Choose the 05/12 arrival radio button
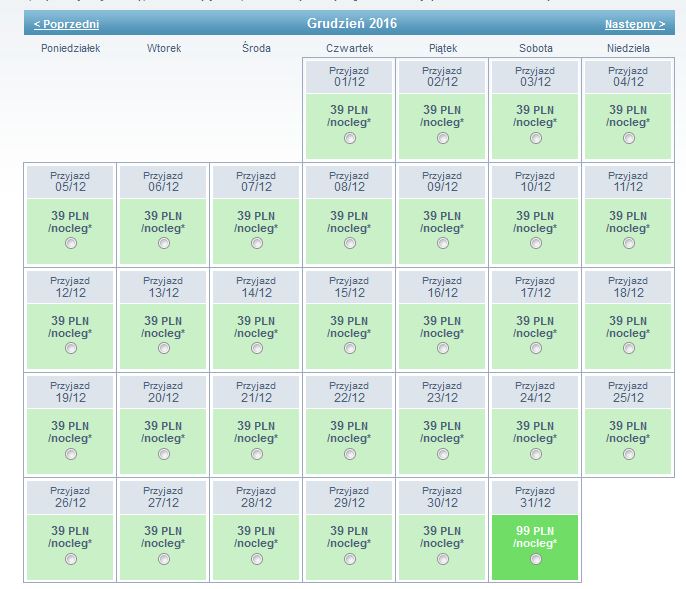Viewport: 686px width, 589px height. (71, 243)
